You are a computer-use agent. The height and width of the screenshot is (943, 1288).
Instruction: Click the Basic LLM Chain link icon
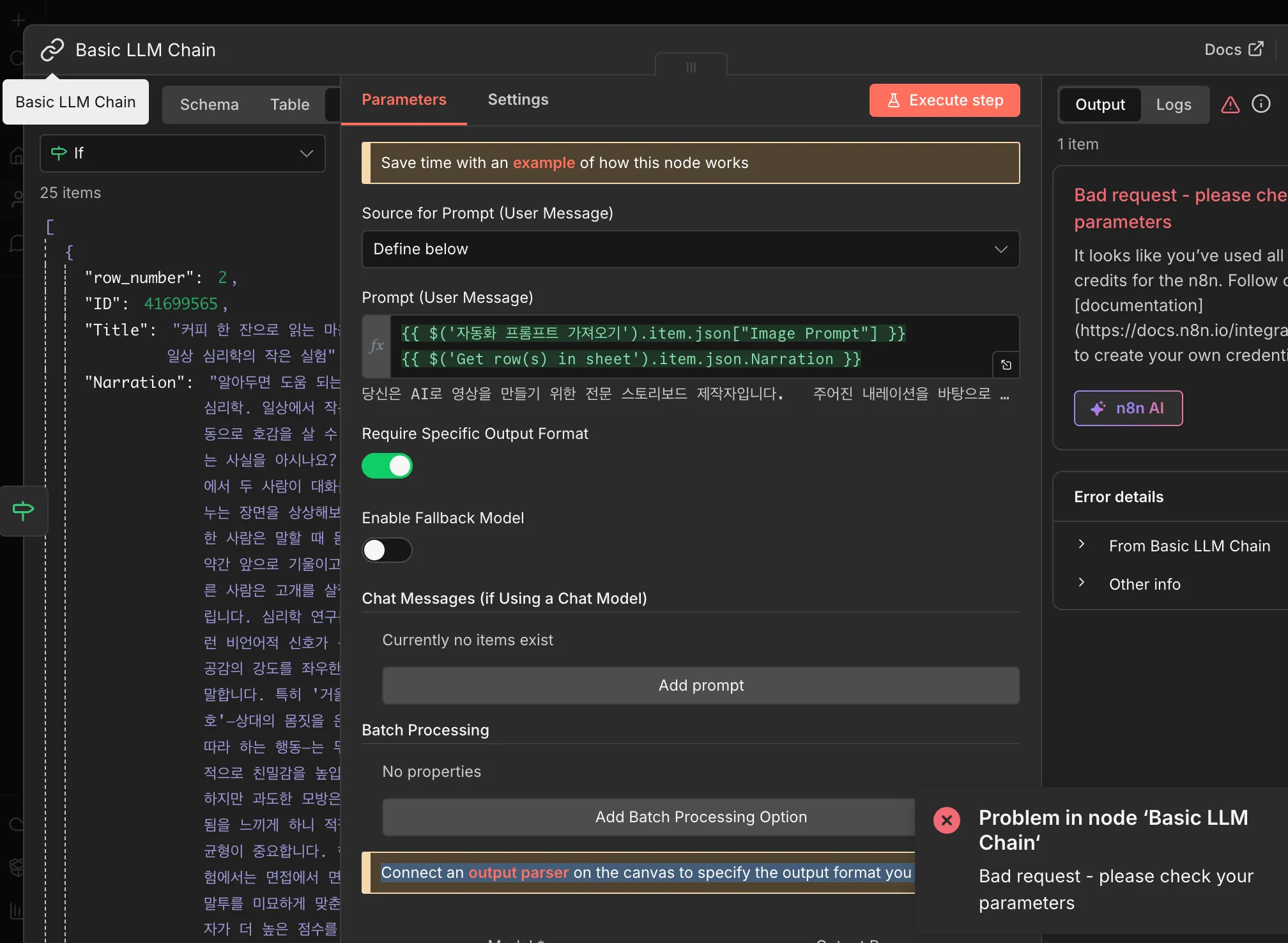point(52,50)
